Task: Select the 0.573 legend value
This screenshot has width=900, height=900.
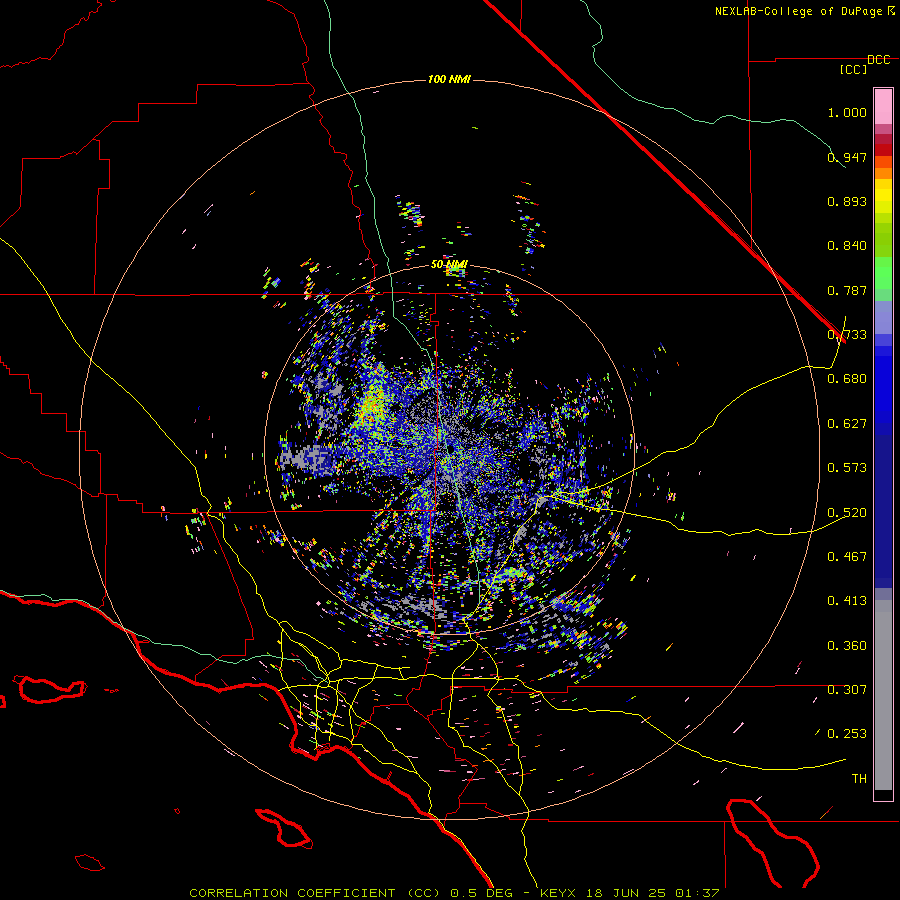Action: (x=847, y=468)
